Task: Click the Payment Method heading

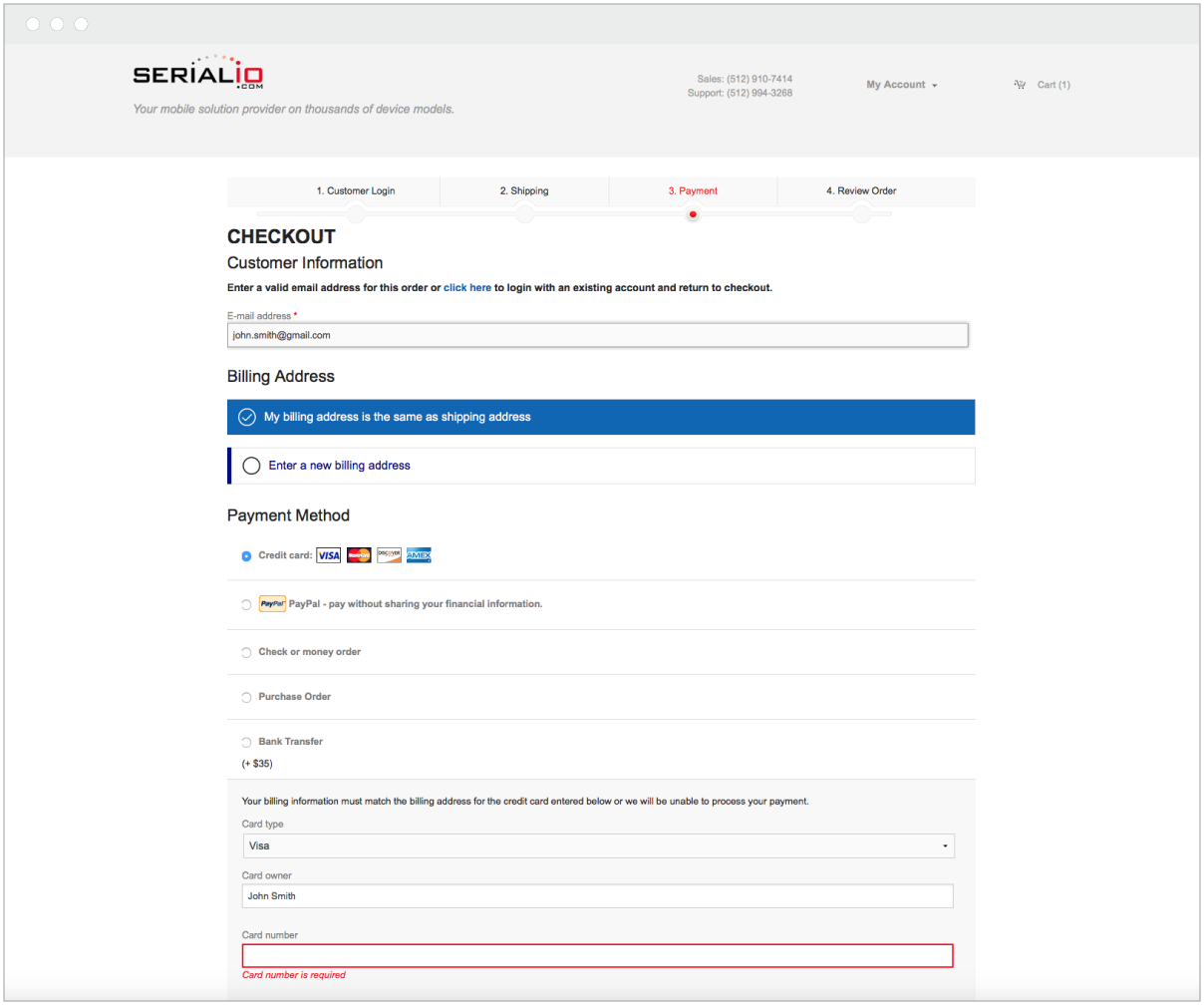Action: [288, 515]
